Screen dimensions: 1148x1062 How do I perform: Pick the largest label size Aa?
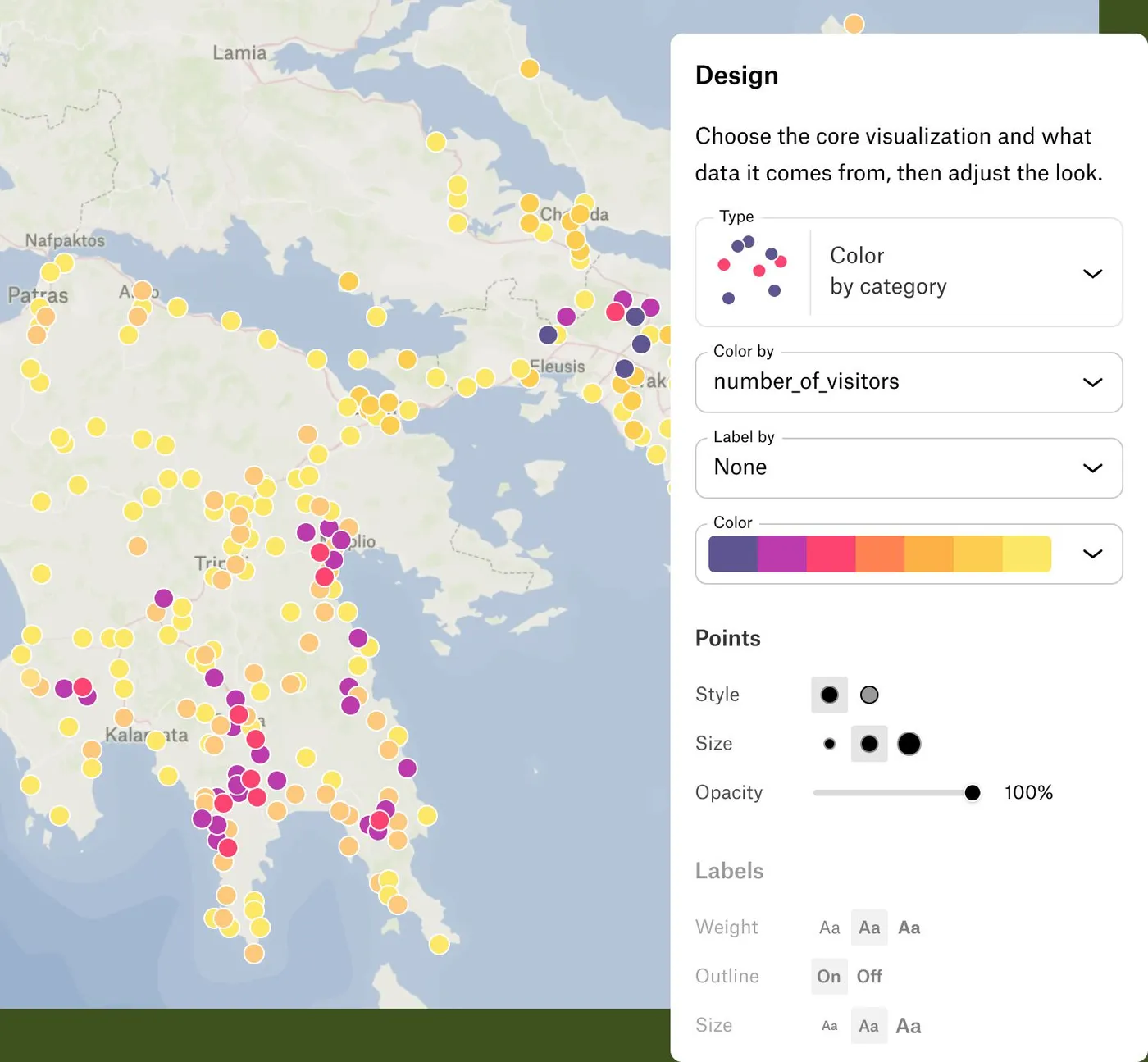pyautogui.click(x=909, y=1025)
